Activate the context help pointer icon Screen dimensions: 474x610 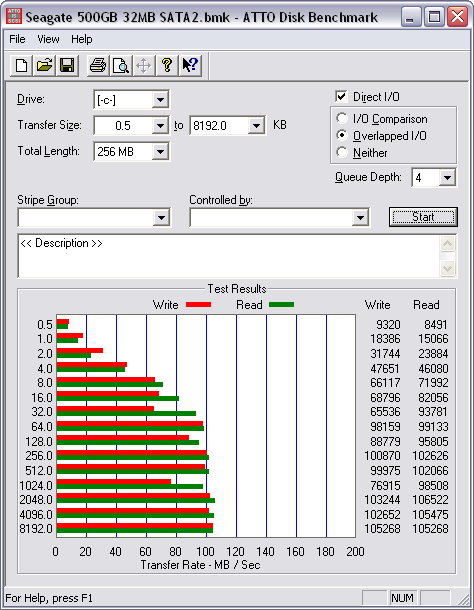190,65
